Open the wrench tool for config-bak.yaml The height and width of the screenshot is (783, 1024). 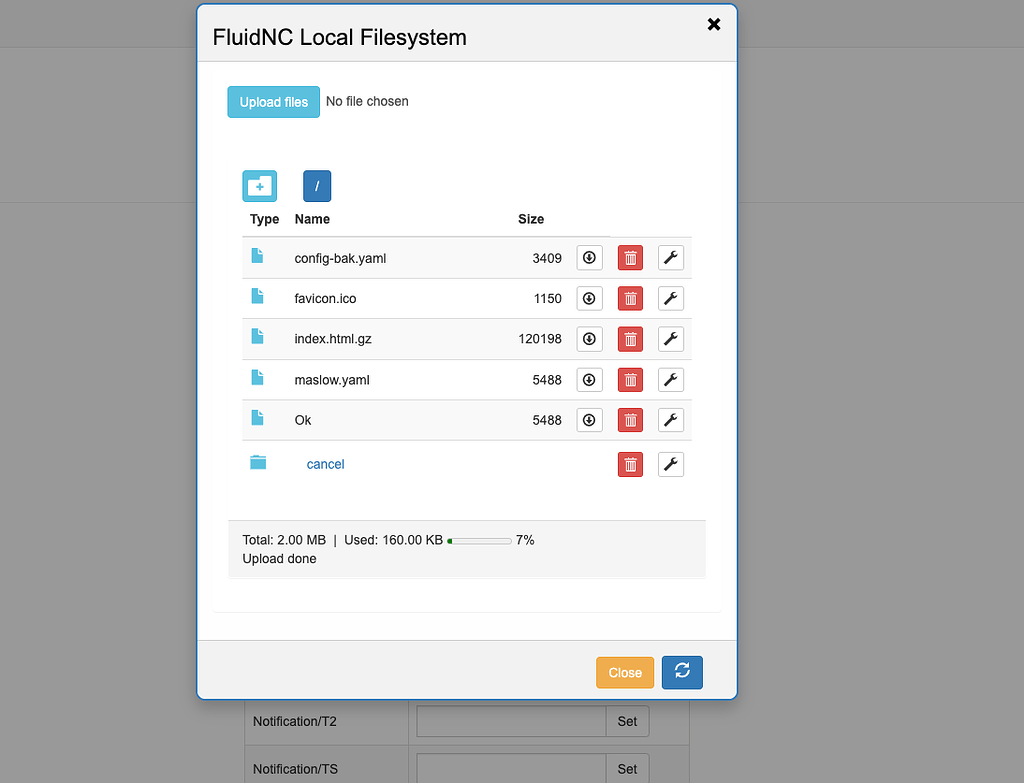[x=671, y=258]
